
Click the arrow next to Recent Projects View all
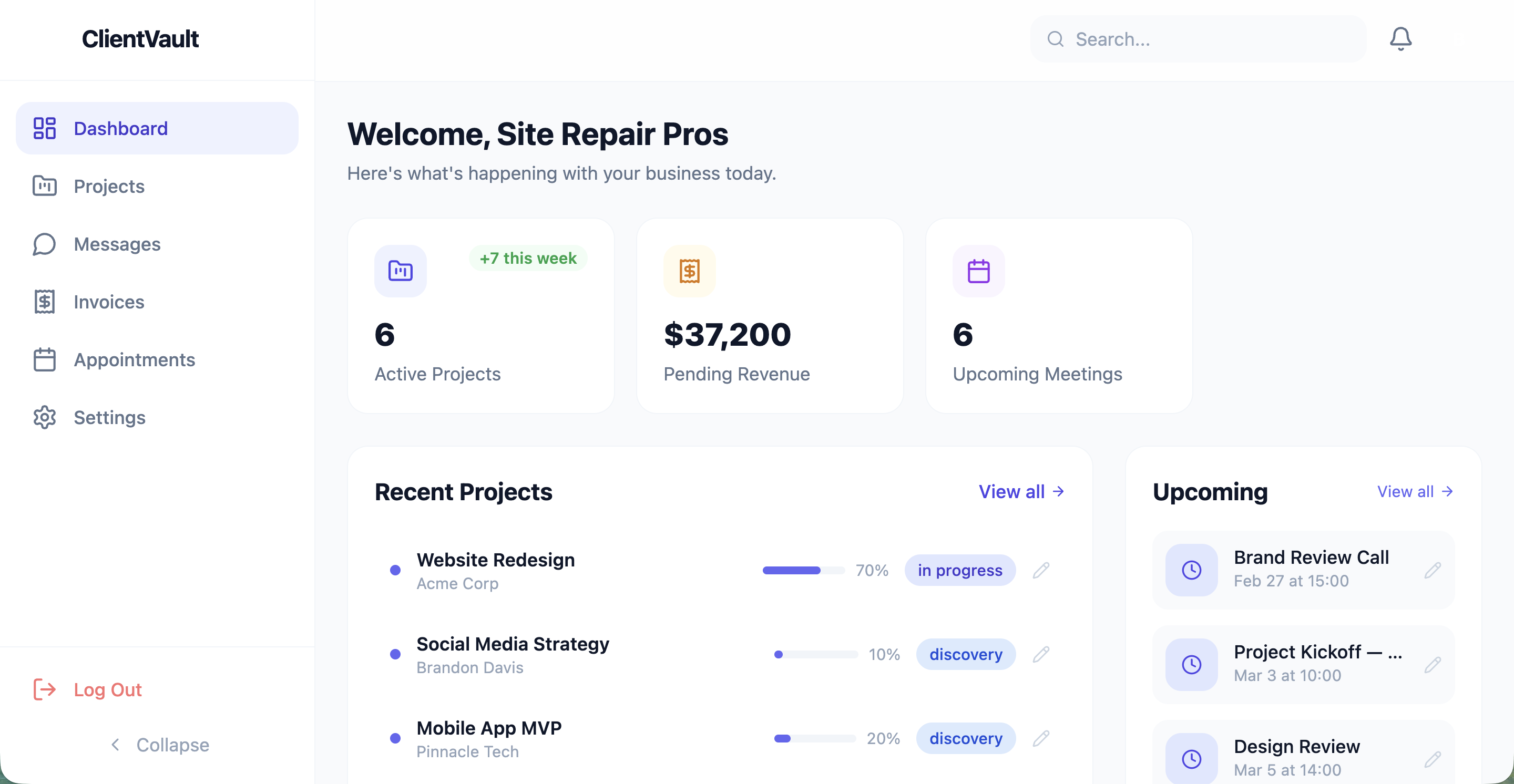tap(1058, 491)
